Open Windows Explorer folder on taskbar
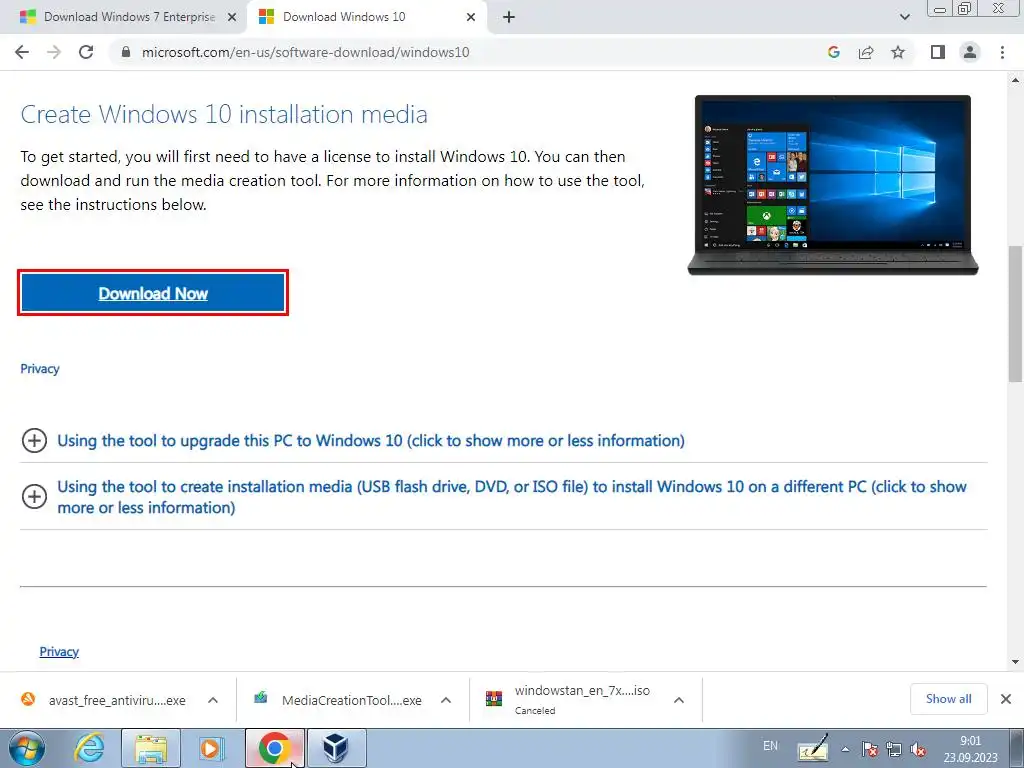1024x768 pixels. [150, 748]
